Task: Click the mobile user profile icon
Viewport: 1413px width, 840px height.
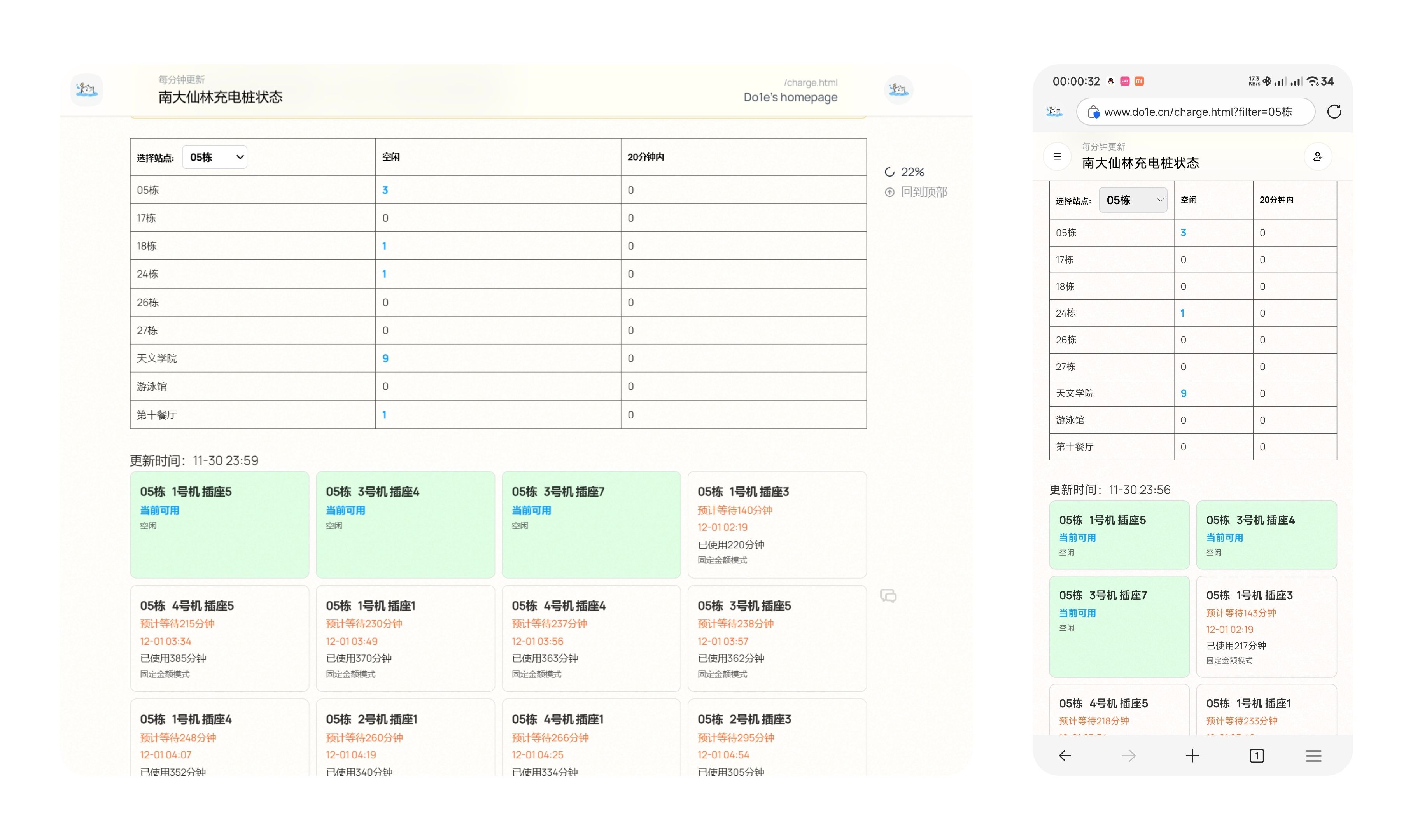Action: coord(1317,157)
